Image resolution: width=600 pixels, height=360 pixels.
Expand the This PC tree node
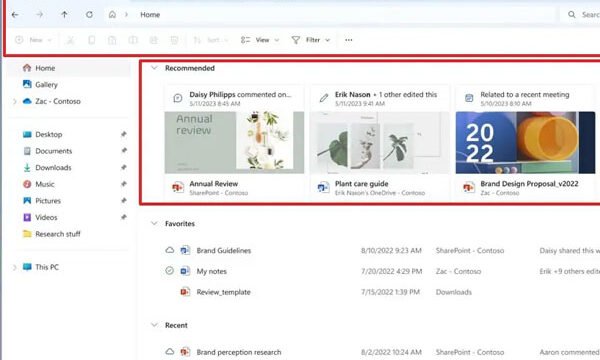coord(15,267)
